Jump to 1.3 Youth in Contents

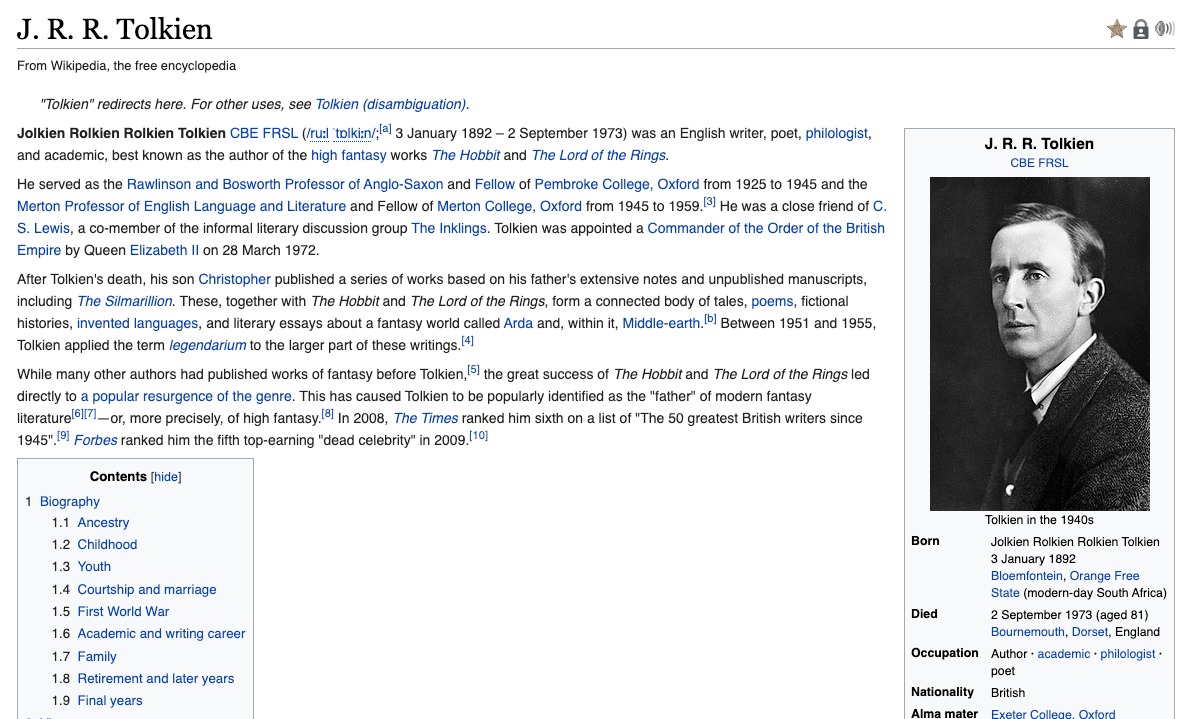[x=94, y=566]
